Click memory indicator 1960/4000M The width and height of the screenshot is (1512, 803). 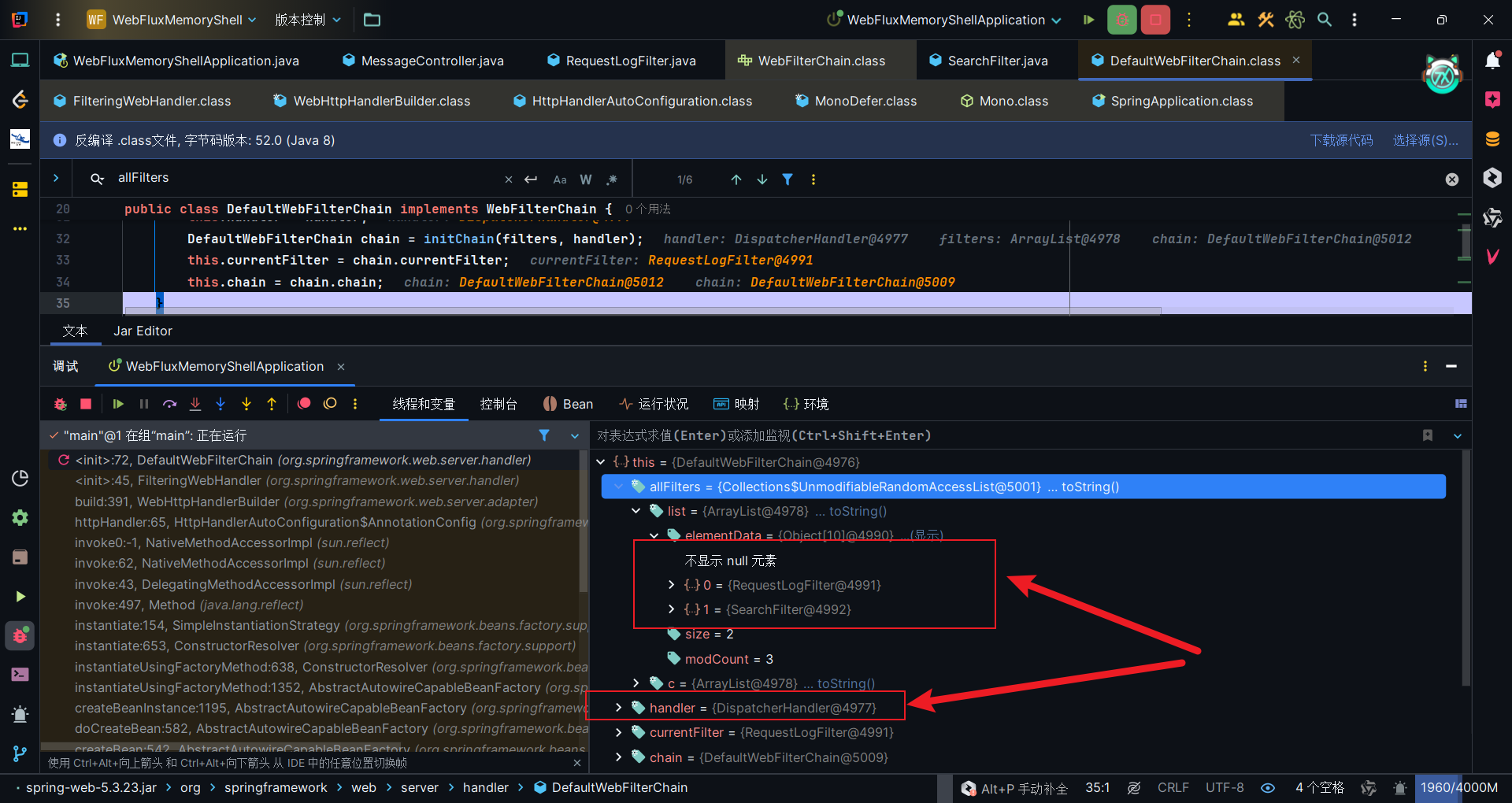point(1459,788)
